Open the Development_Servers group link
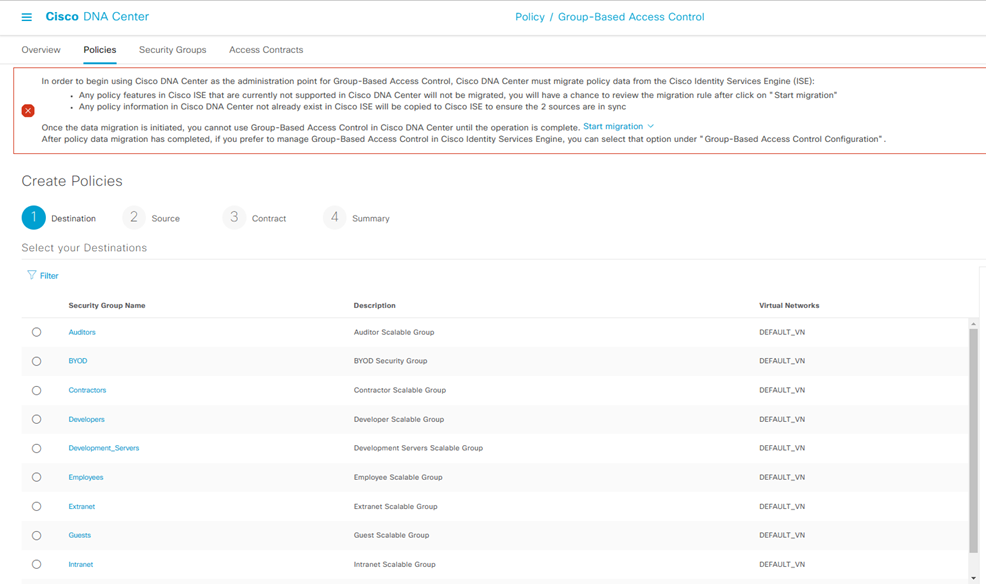Image resolution: width=986 pixels, height=584 pixels. point(104,448)
